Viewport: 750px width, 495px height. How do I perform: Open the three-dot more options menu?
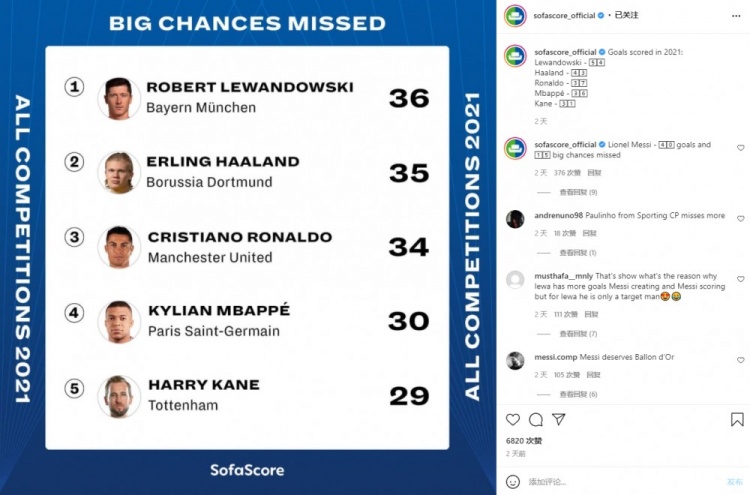tap(738, 15)
